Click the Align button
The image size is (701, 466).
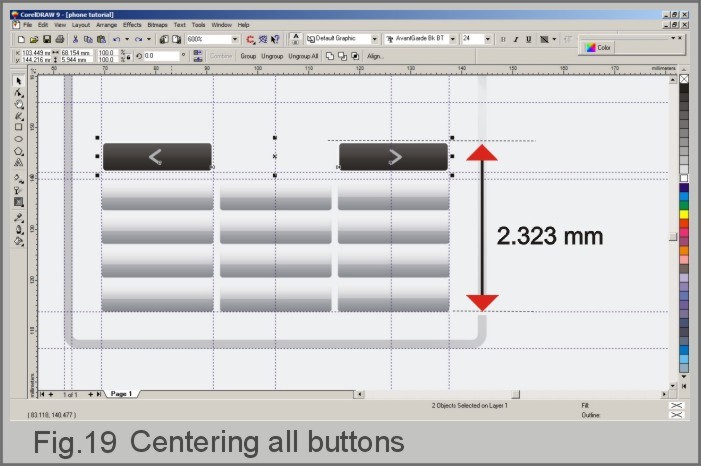click(x=375, y=56)
